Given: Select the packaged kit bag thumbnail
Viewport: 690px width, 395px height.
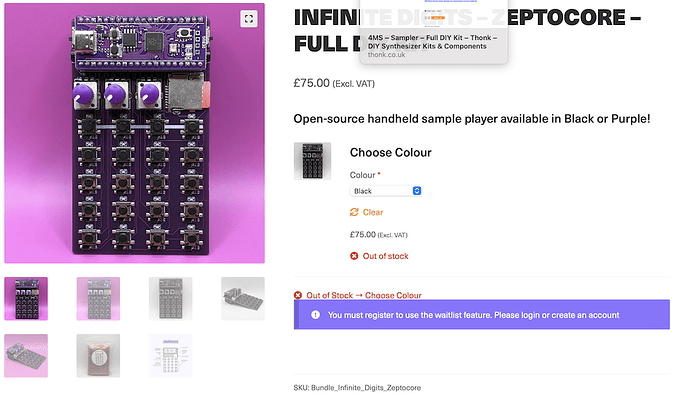Looking at the screenshot, I should [x=98, y=355].
